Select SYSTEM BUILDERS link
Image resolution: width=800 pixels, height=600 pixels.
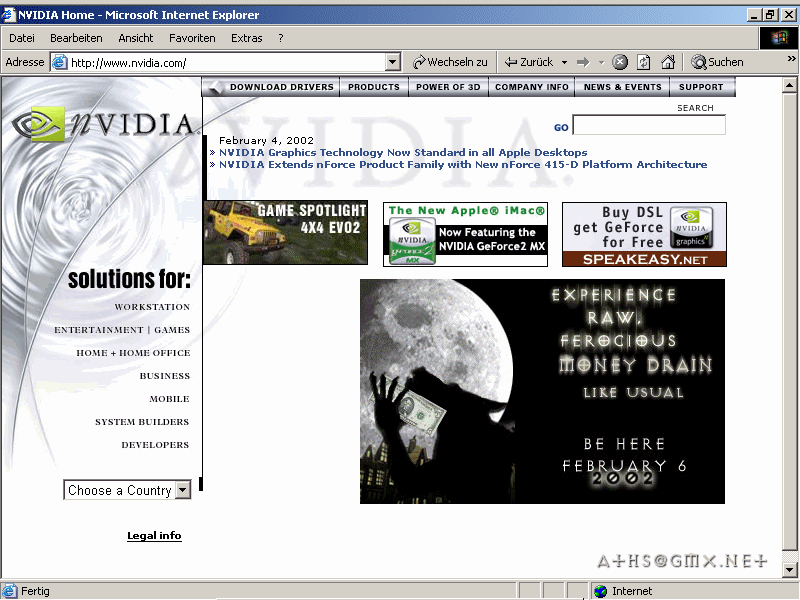click(142, 422)
